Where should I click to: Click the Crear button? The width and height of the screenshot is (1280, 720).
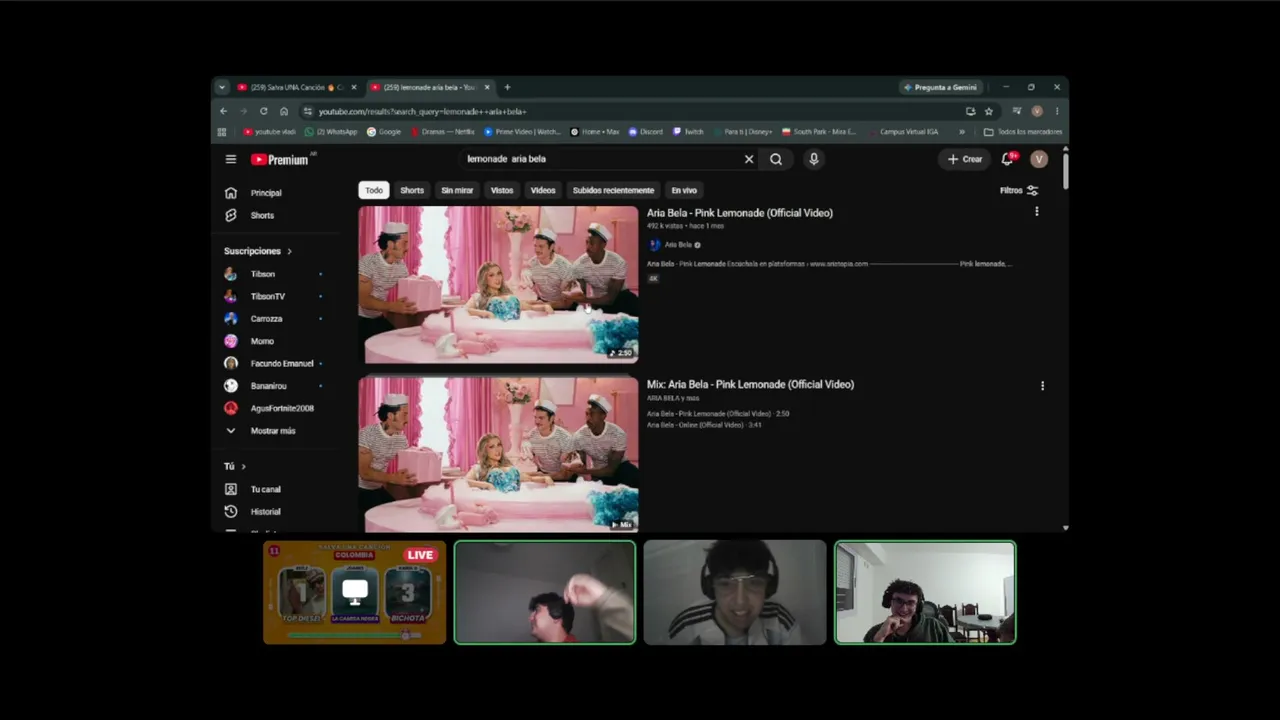click(x=965, y=159)
